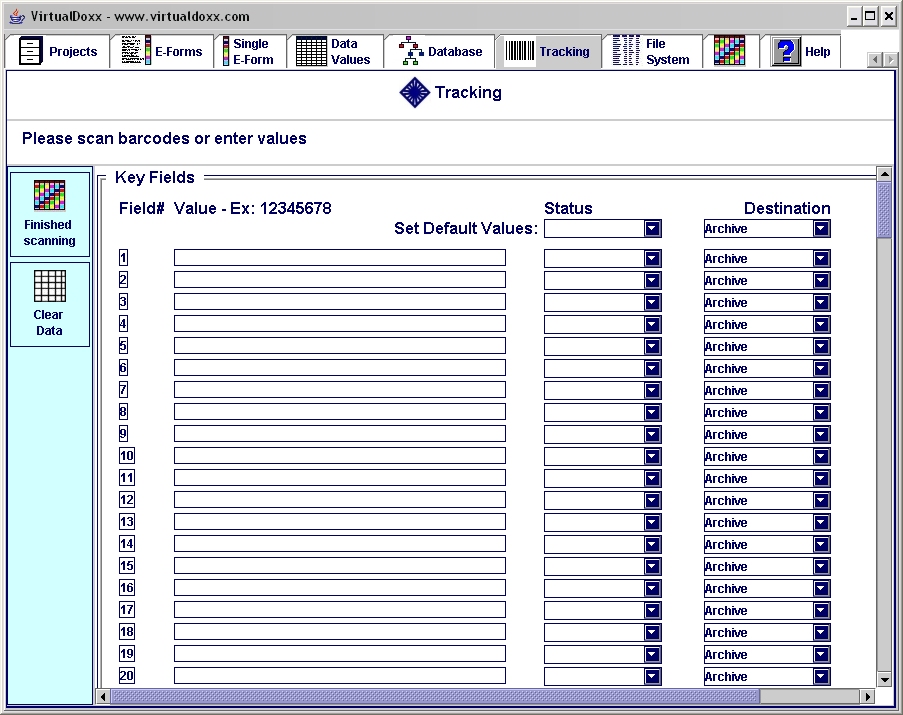903x715 pixels.
Task: Click the horizontal scrollbar left arrow
Action: [103, 697]
